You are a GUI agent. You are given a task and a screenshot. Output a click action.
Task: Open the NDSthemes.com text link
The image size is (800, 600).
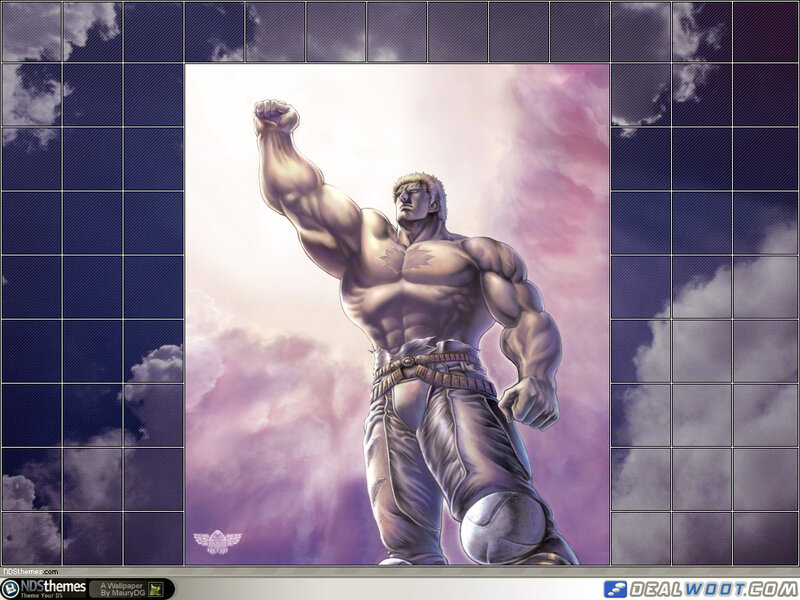pos(30,572)
